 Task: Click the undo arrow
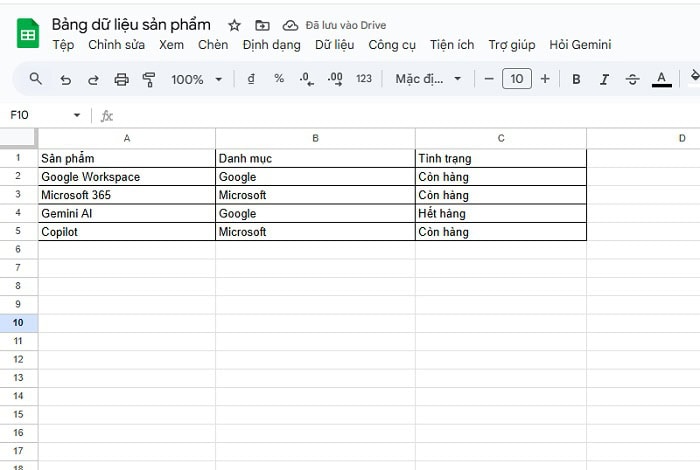point(66,79)
